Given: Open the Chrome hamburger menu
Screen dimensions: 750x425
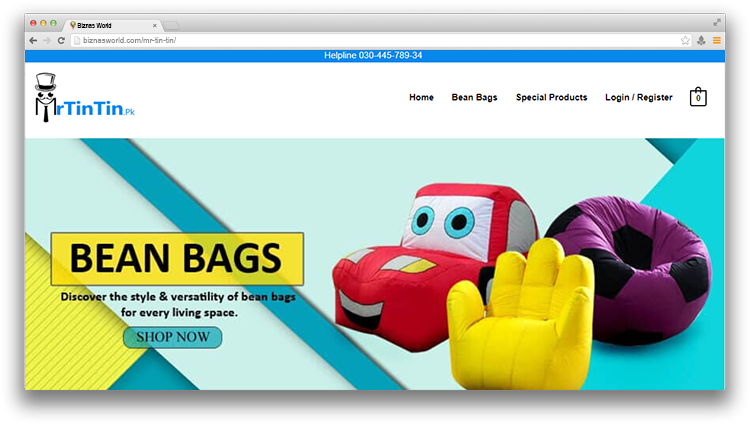Looking at the screenshot, I should point(716,40).
